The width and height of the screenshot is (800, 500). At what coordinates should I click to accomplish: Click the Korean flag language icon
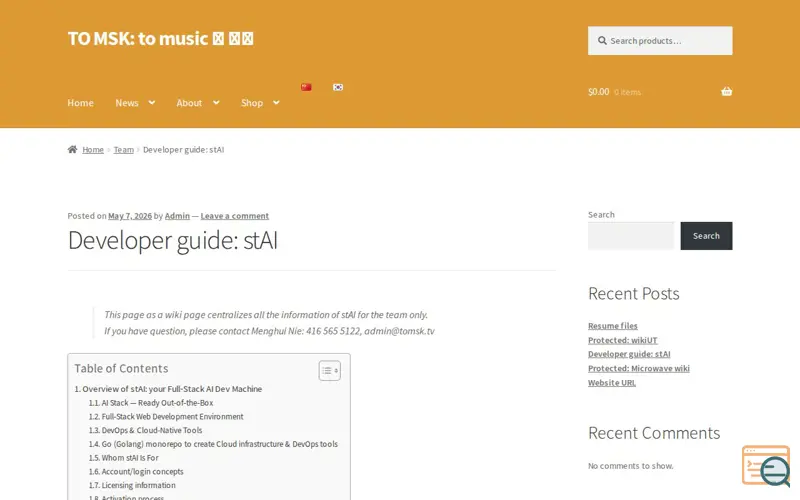(338, 87)
